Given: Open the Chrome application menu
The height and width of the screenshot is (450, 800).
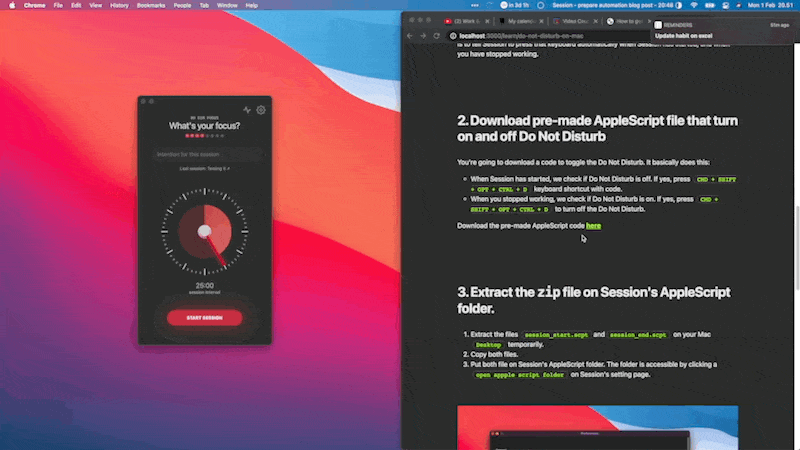Looking at the screenshot, I should coord(35,5).
